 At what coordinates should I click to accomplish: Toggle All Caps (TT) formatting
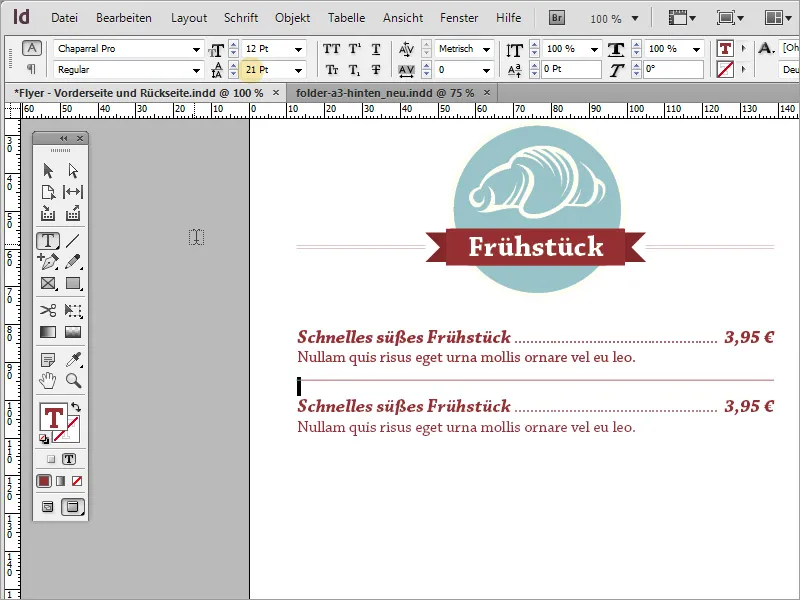pos(331,49)
